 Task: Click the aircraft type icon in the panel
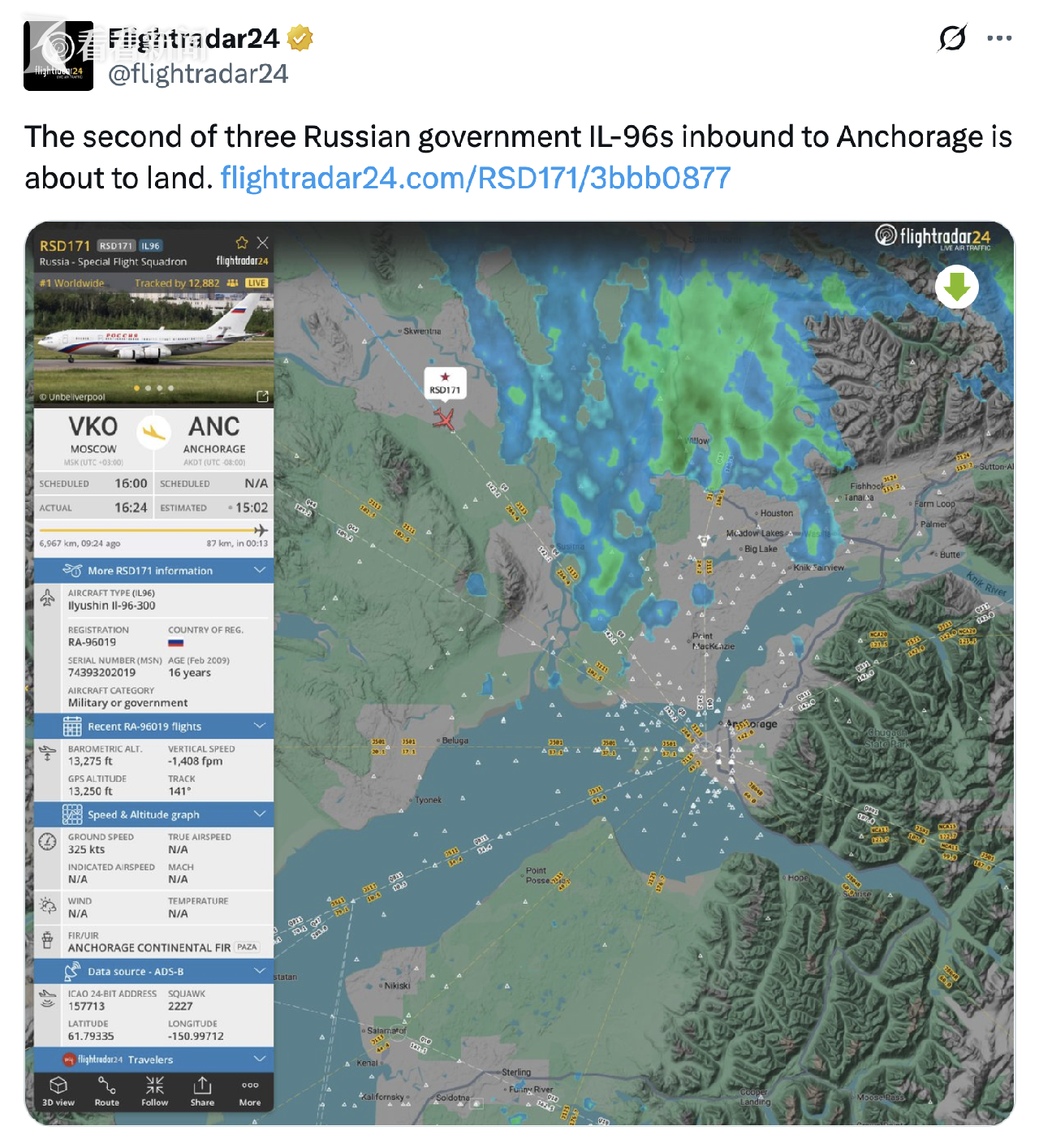[48, 598]
